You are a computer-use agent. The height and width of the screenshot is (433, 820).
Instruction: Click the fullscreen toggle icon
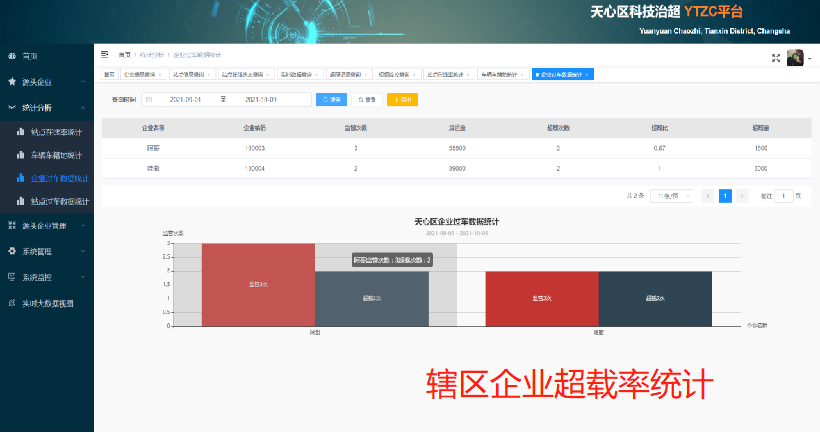pyautogui.click(x=775, y=58)
